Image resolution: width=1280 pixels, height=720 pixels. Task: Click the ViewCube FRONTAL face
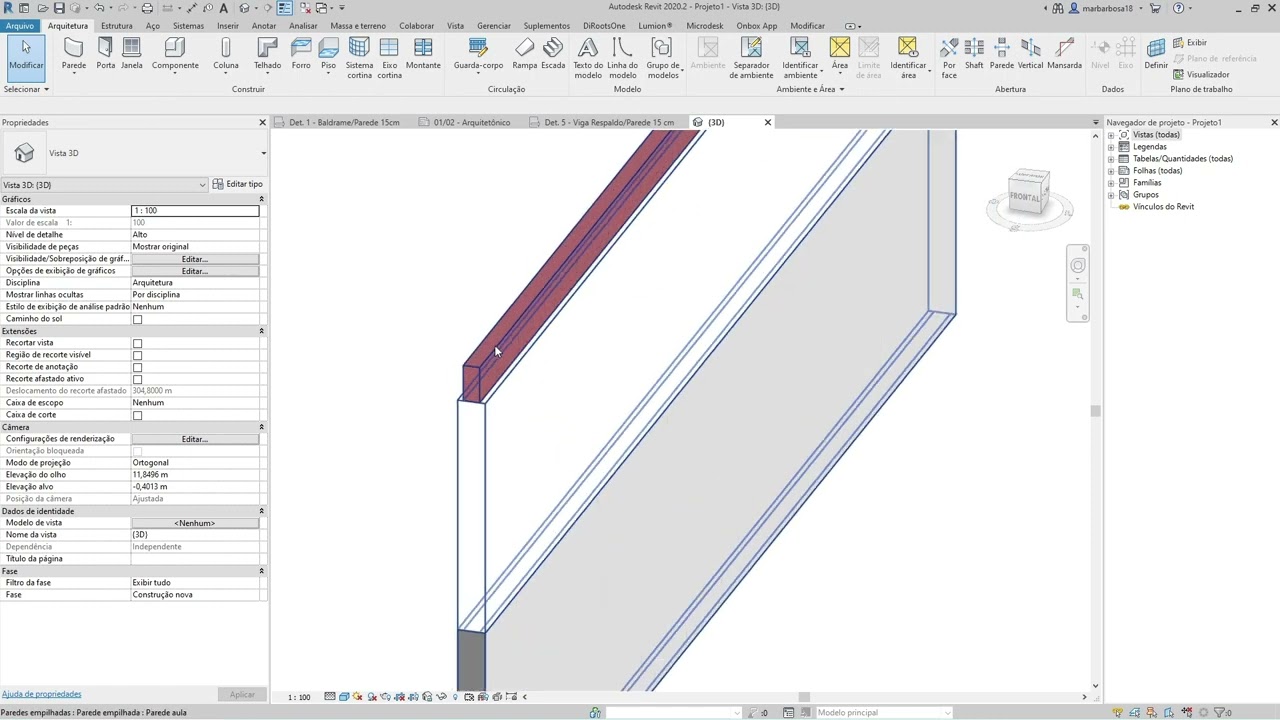[x=1026, y=196]
